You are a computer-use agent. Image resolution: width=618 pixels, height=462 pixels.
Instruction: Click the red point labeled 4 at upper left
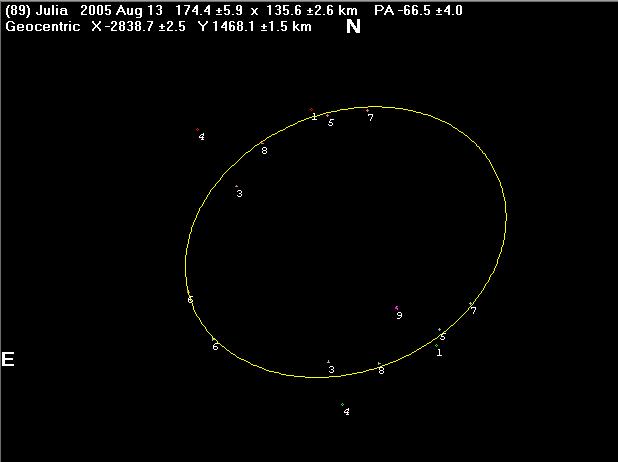(197, 130)
